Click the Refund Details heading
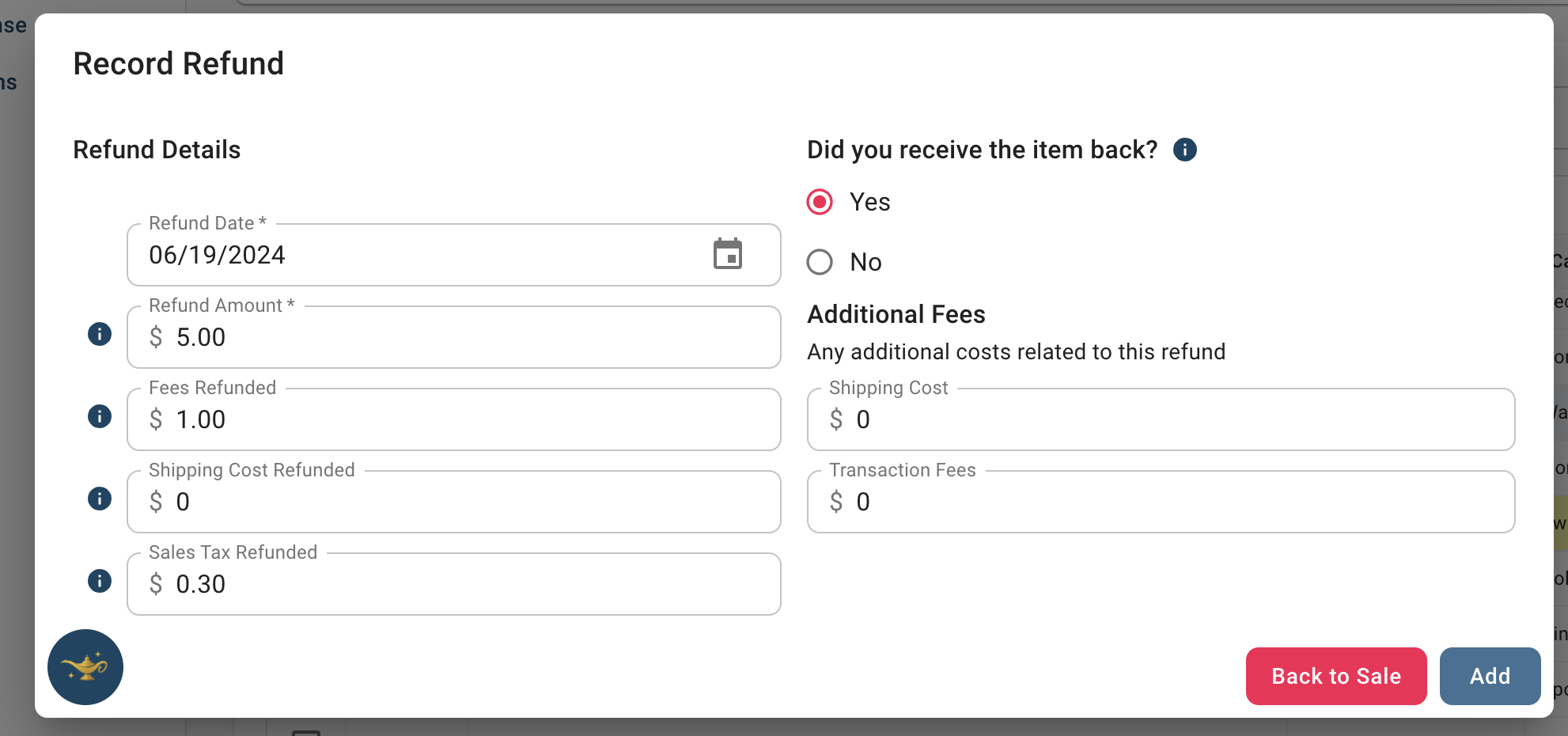1568x736 pixels. 157,150
